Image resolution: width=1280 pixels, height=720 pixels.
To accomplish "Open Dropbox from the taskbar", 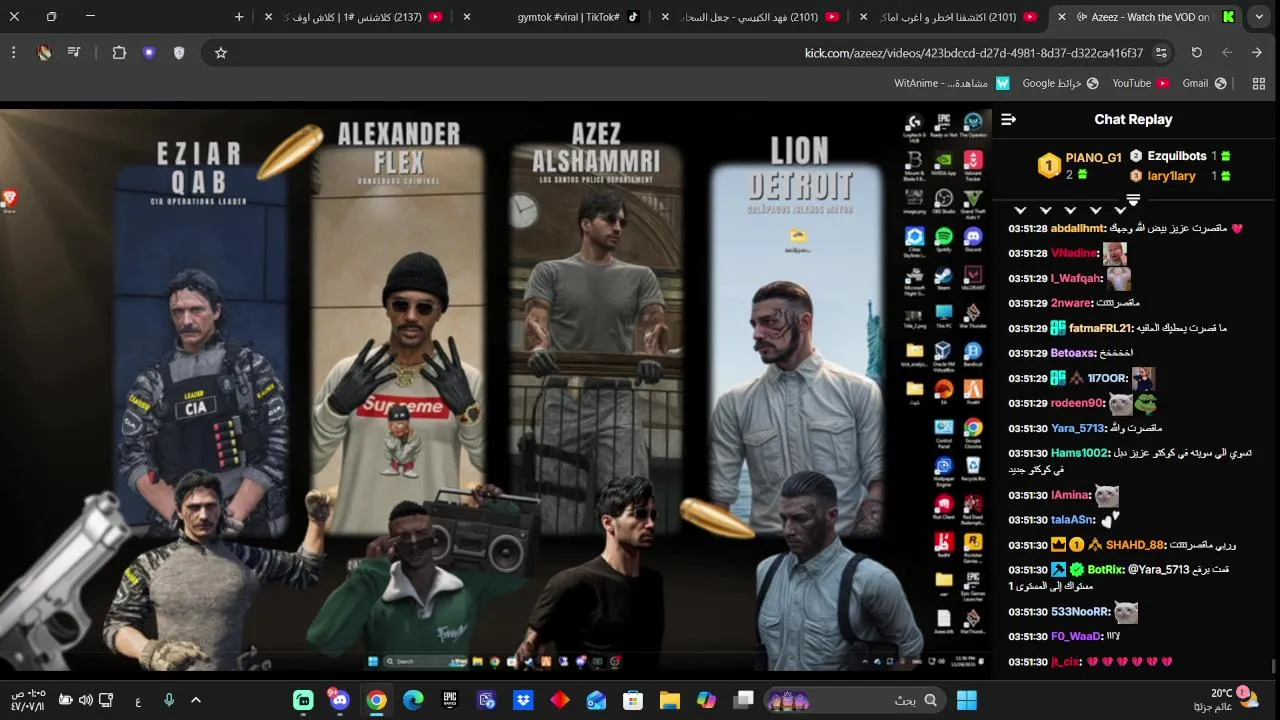I will pos(523,700).
